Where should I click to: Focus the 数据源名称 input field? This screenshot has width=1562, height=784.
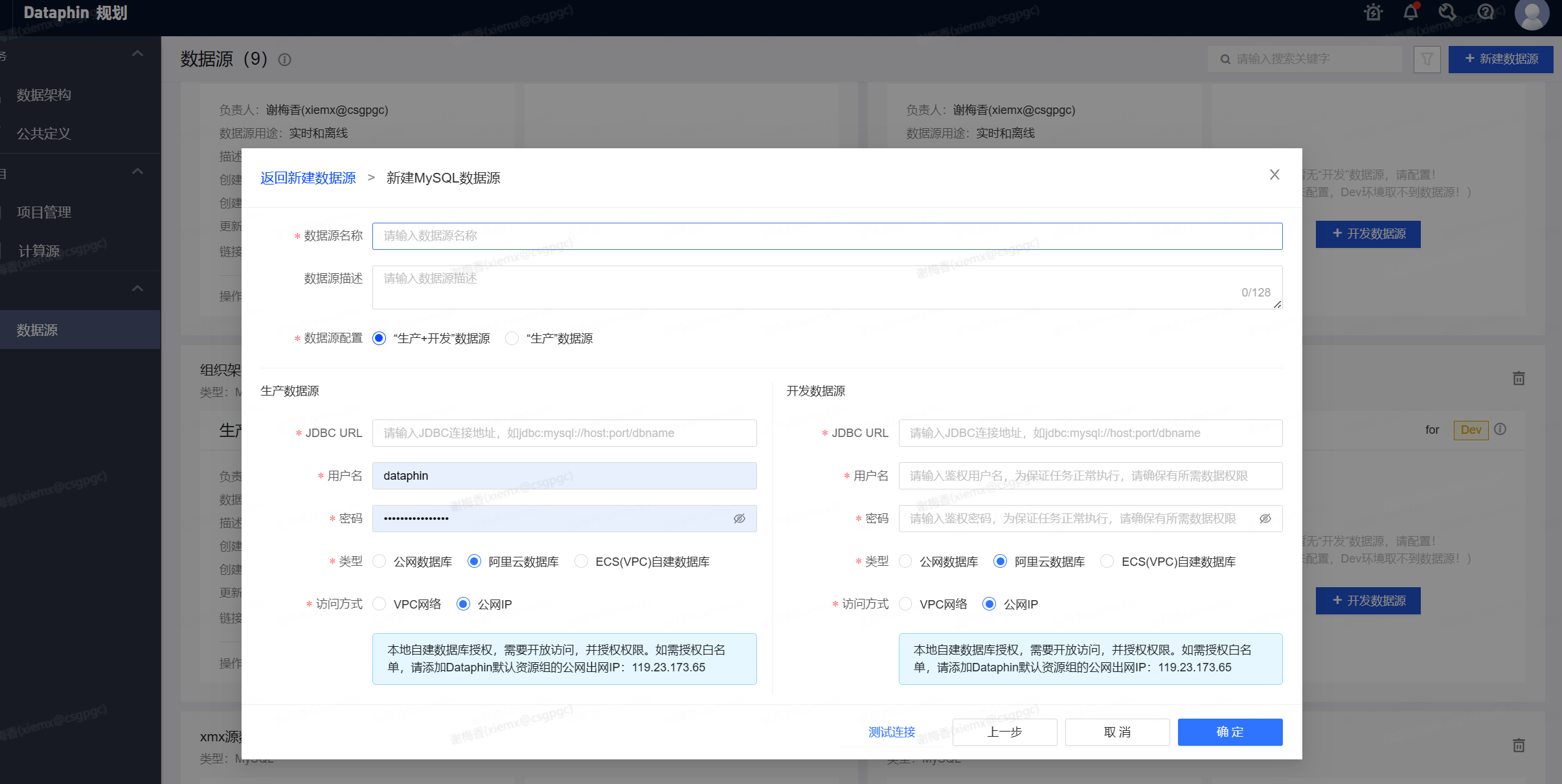(x=827, y=236)
